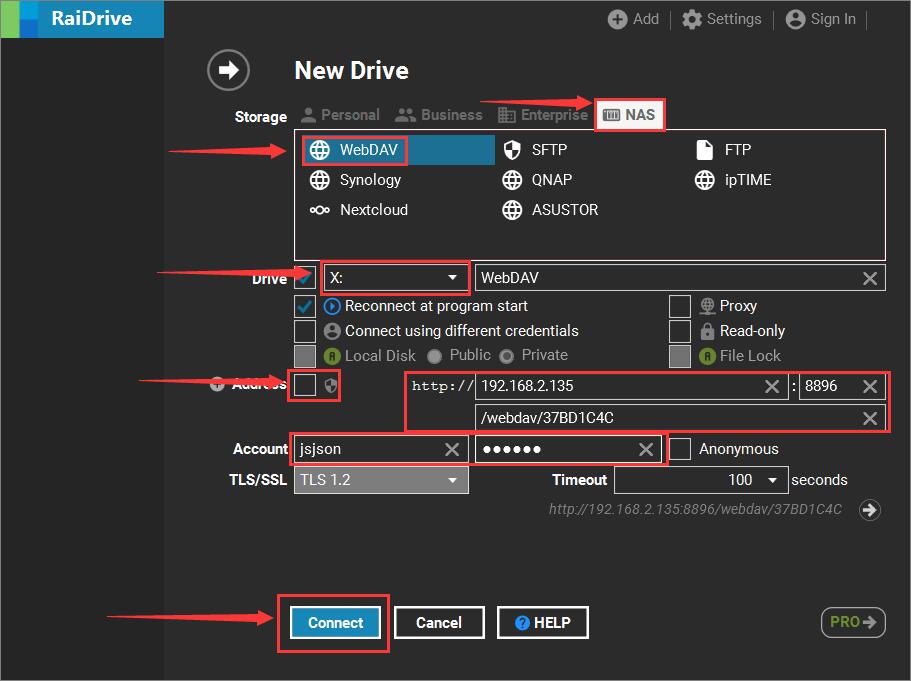Select the Private radio button

click(x=507, y=356)
